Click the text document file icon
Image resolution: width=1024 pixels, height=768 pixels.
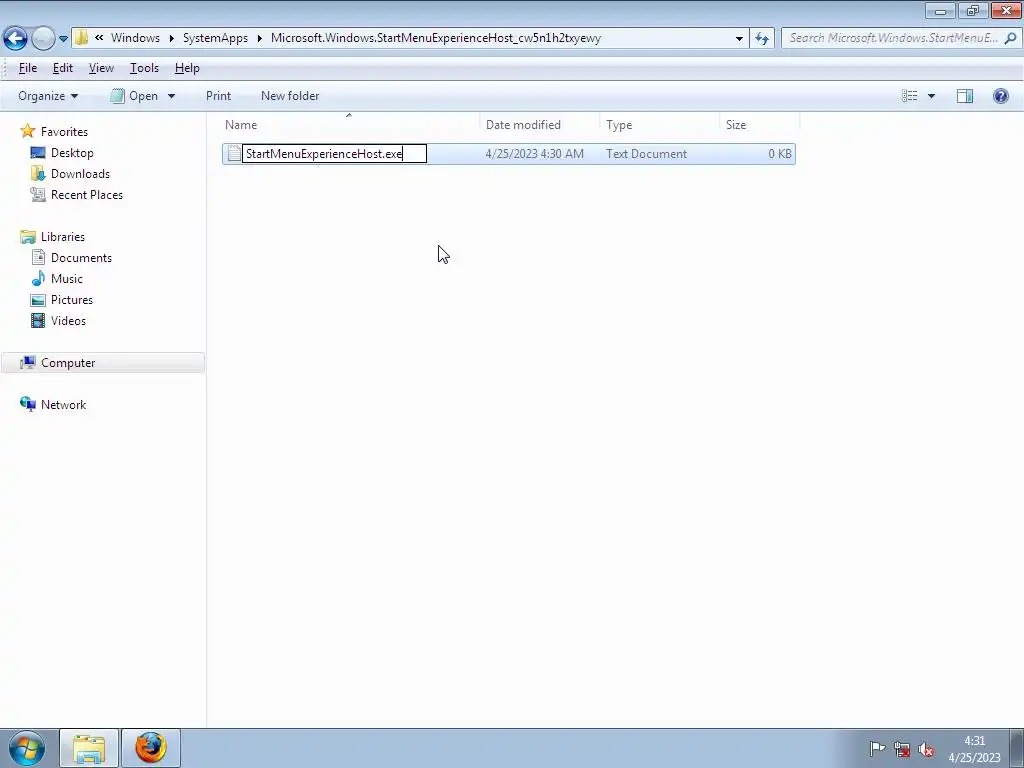234,154
